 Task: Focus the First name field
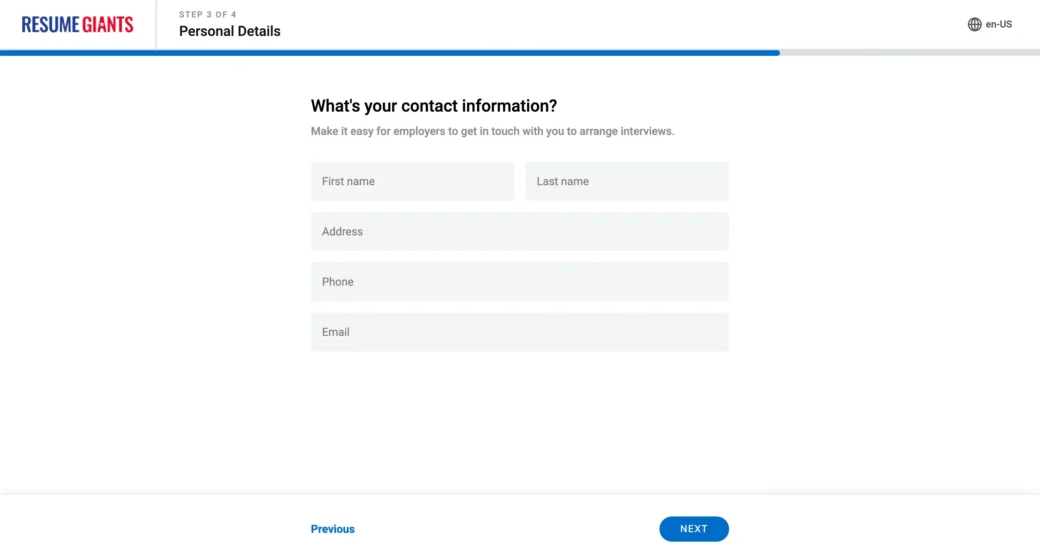pyautogui.click(x=412, y=181)
